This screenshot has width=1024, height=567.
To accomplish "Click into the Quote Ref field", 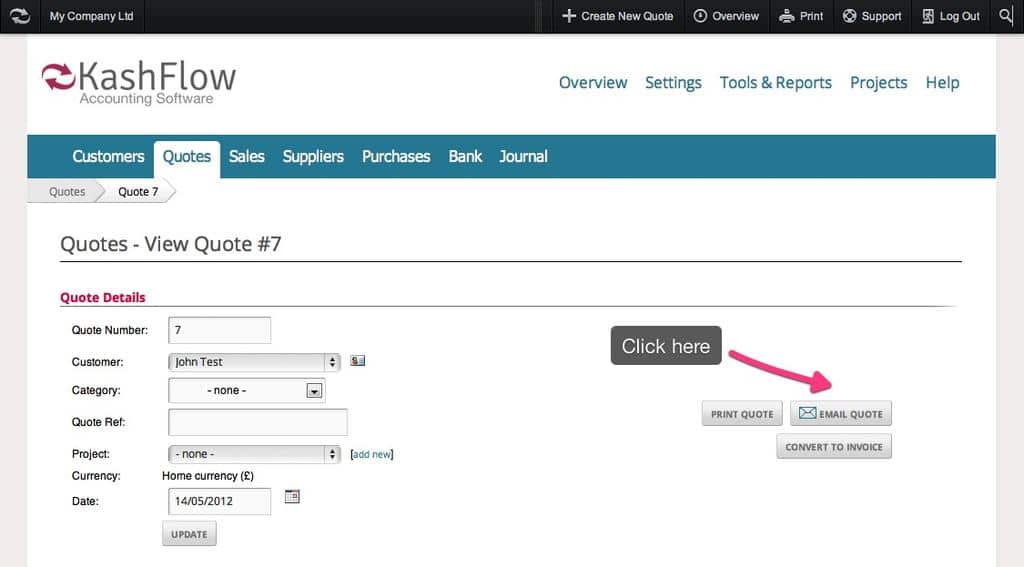I will pos(258,422).
